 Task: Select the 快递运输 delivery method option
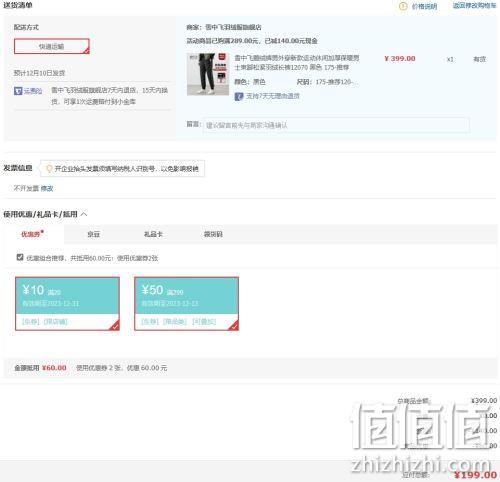click(x=52, y=46)
